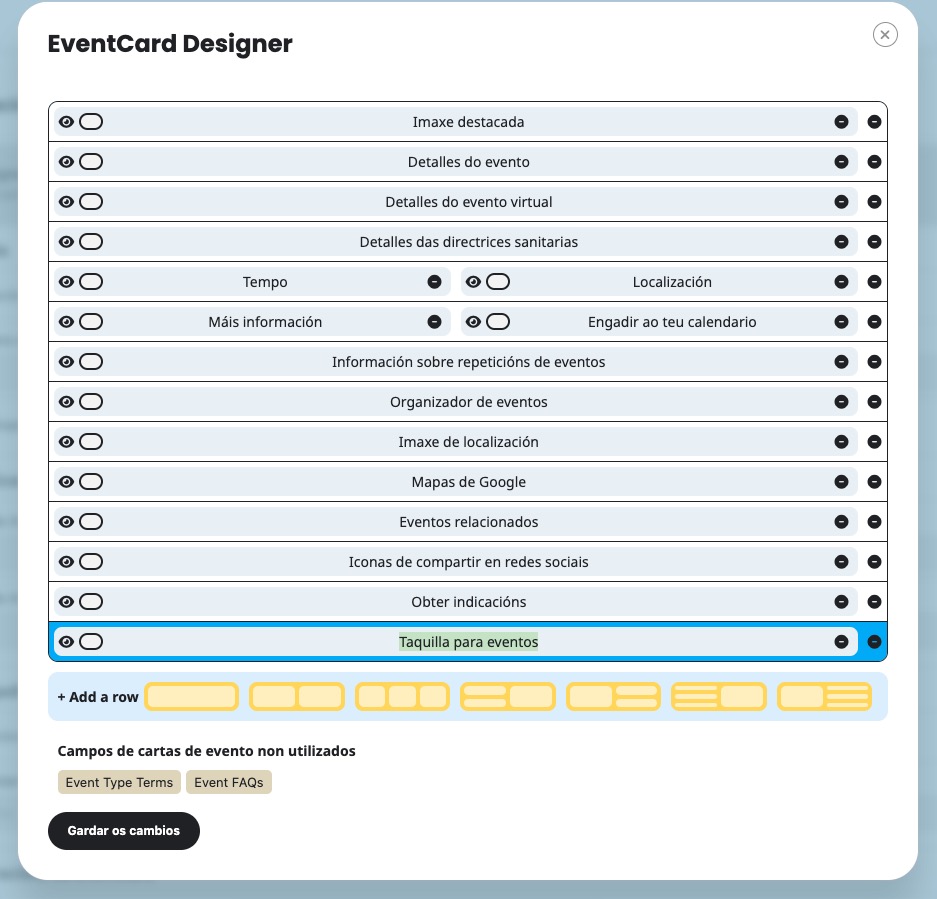Select the Event Type Terms unused field
This screenshot has width=937, height=899.
(119, 782)
